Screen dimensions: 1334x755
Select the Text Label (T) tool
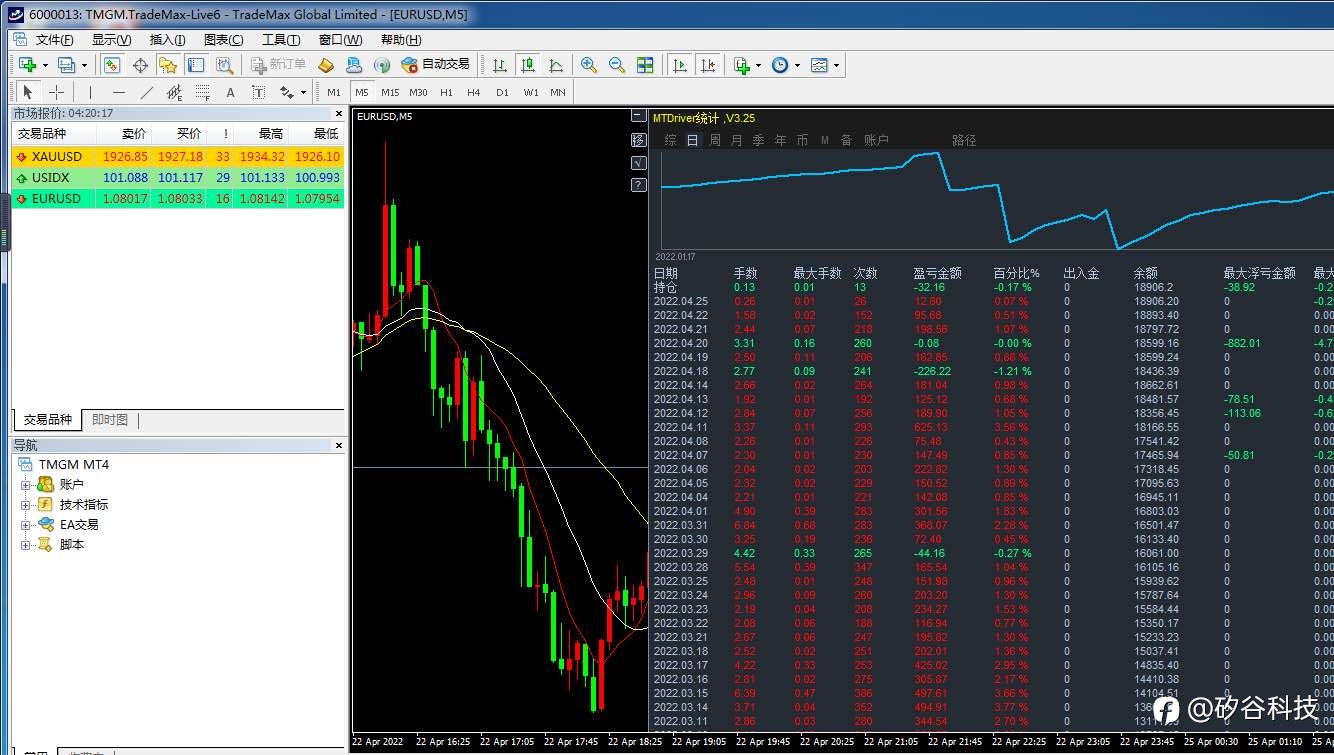click(x=258, y=92)
